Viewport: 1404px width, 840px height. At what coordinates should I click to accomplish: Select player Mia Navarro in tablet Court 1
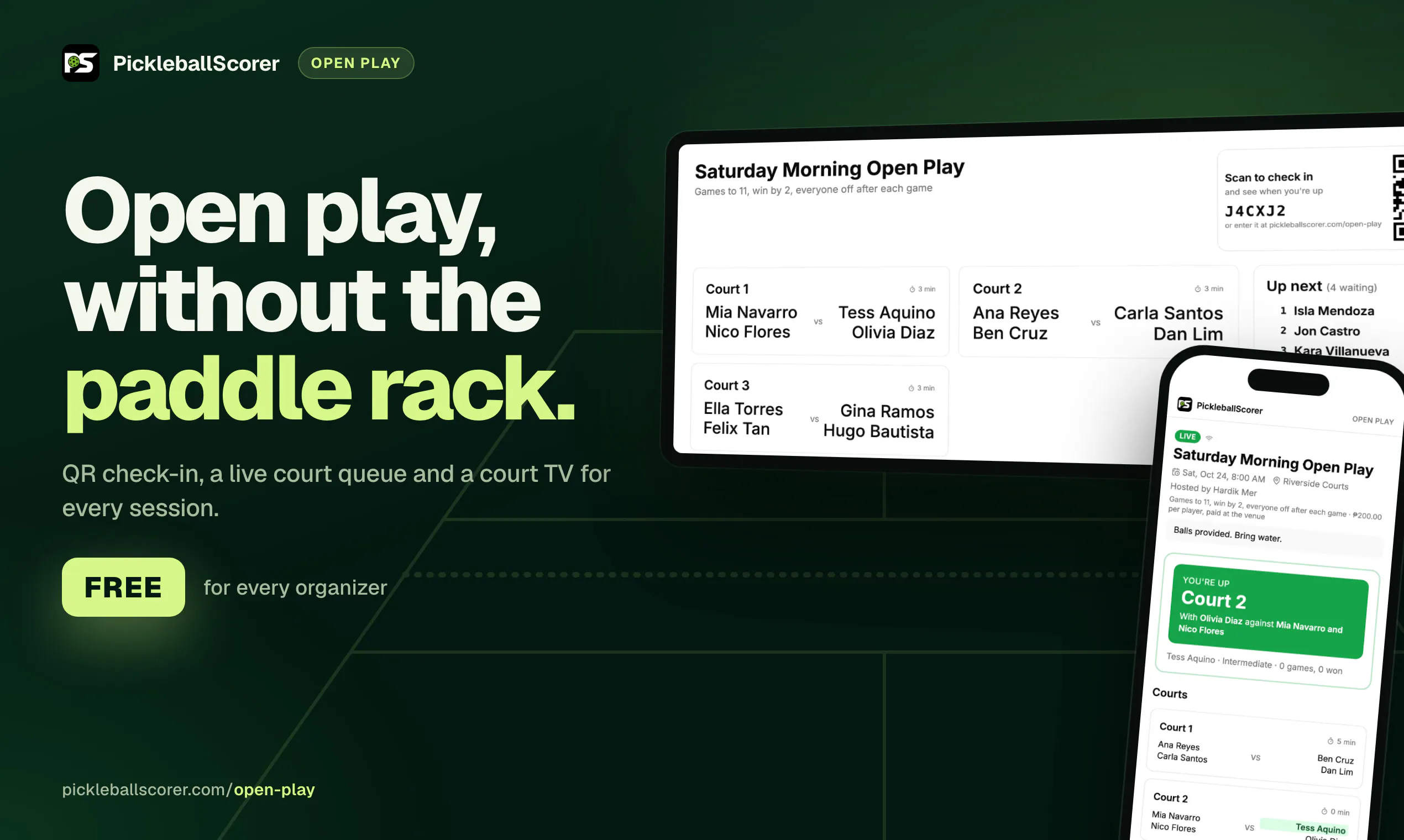(x=751, y=312)
